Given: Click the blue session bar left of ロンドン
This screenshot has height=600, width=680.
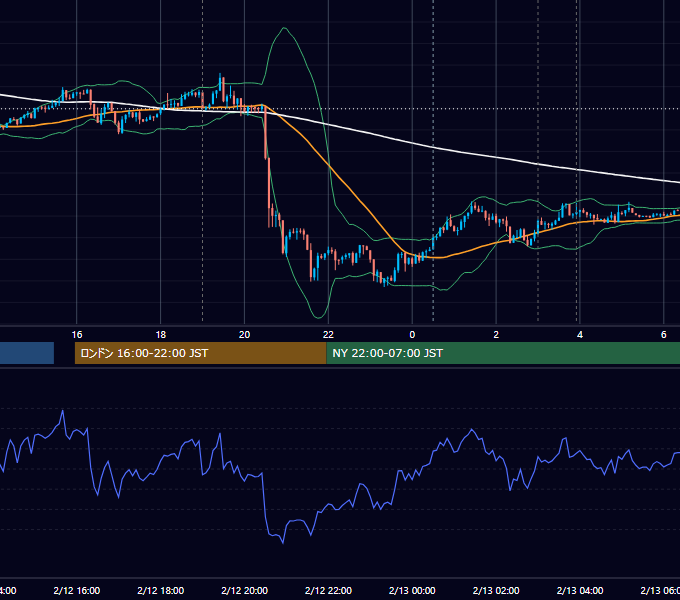Looking at the screenshot, I should tap(27, 353).
